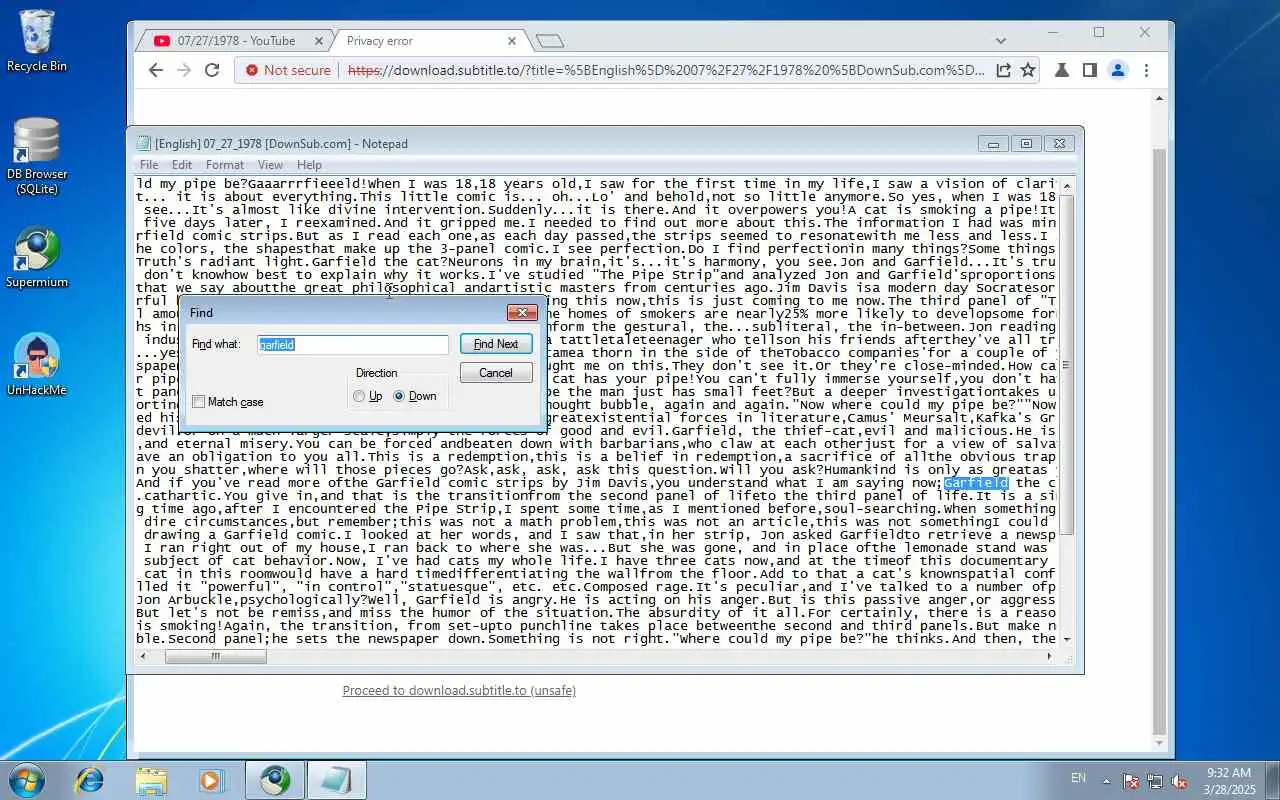Switch to Supermium taskbar button
Viewport: 1280px width, 800px height.
coord(275,780)
